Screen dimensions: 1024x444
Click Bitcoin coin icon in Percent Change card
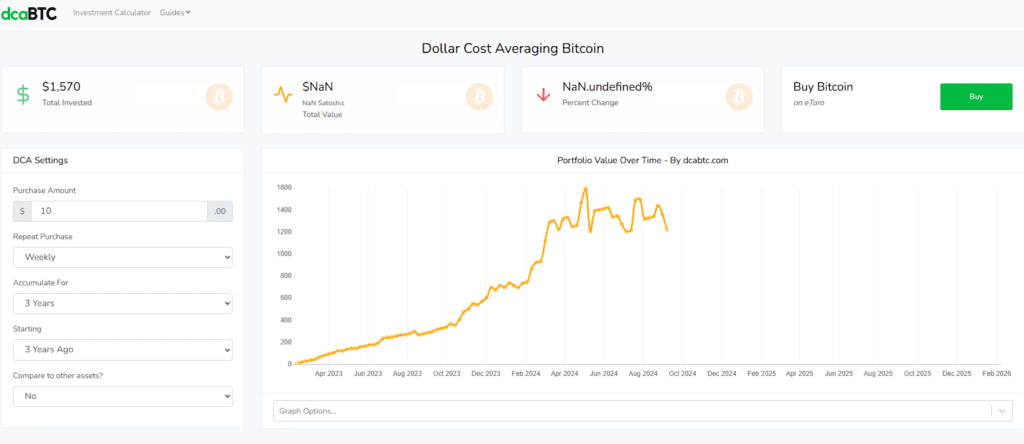[x=740, y=97]
